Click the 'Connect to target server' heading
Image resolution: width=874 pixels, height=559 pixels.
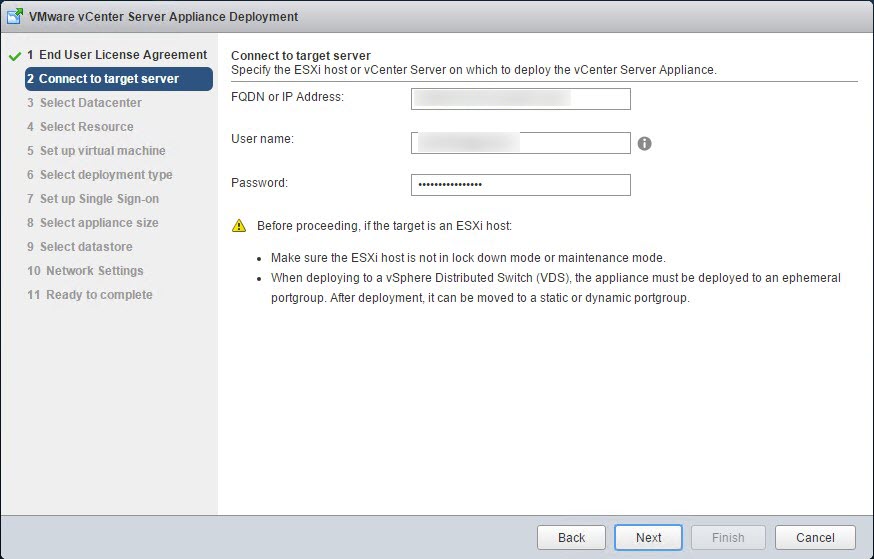click(x=301, y=56)
